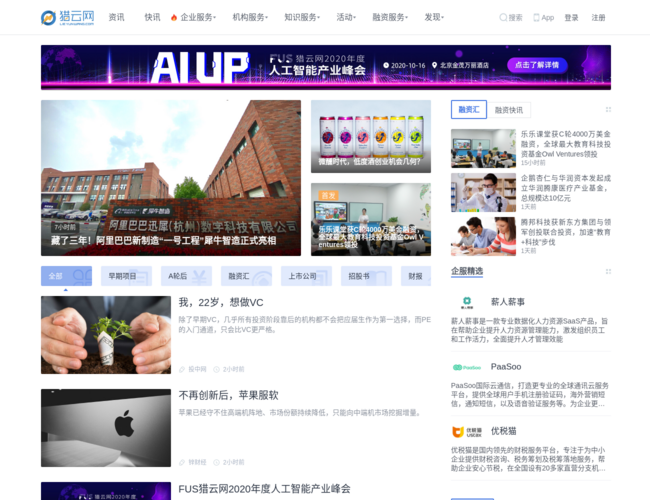Image resolution: width=650 pixels, height=500 pixels.
Task: Select the 融资汇 sidebar tab
Action: (x=469, y=109)
